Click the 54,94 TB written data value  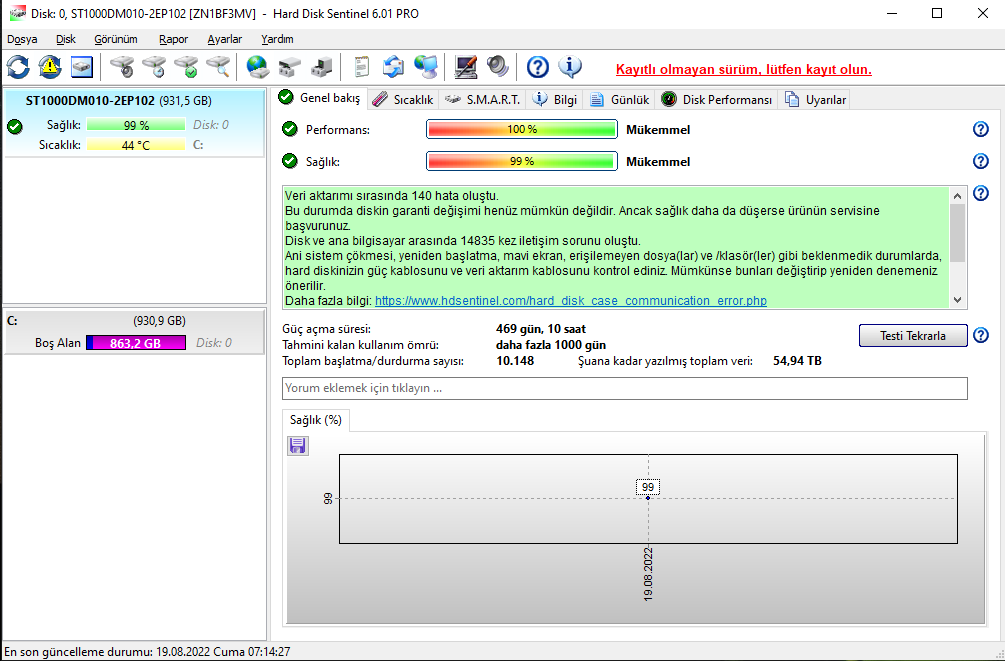point(797,361)
